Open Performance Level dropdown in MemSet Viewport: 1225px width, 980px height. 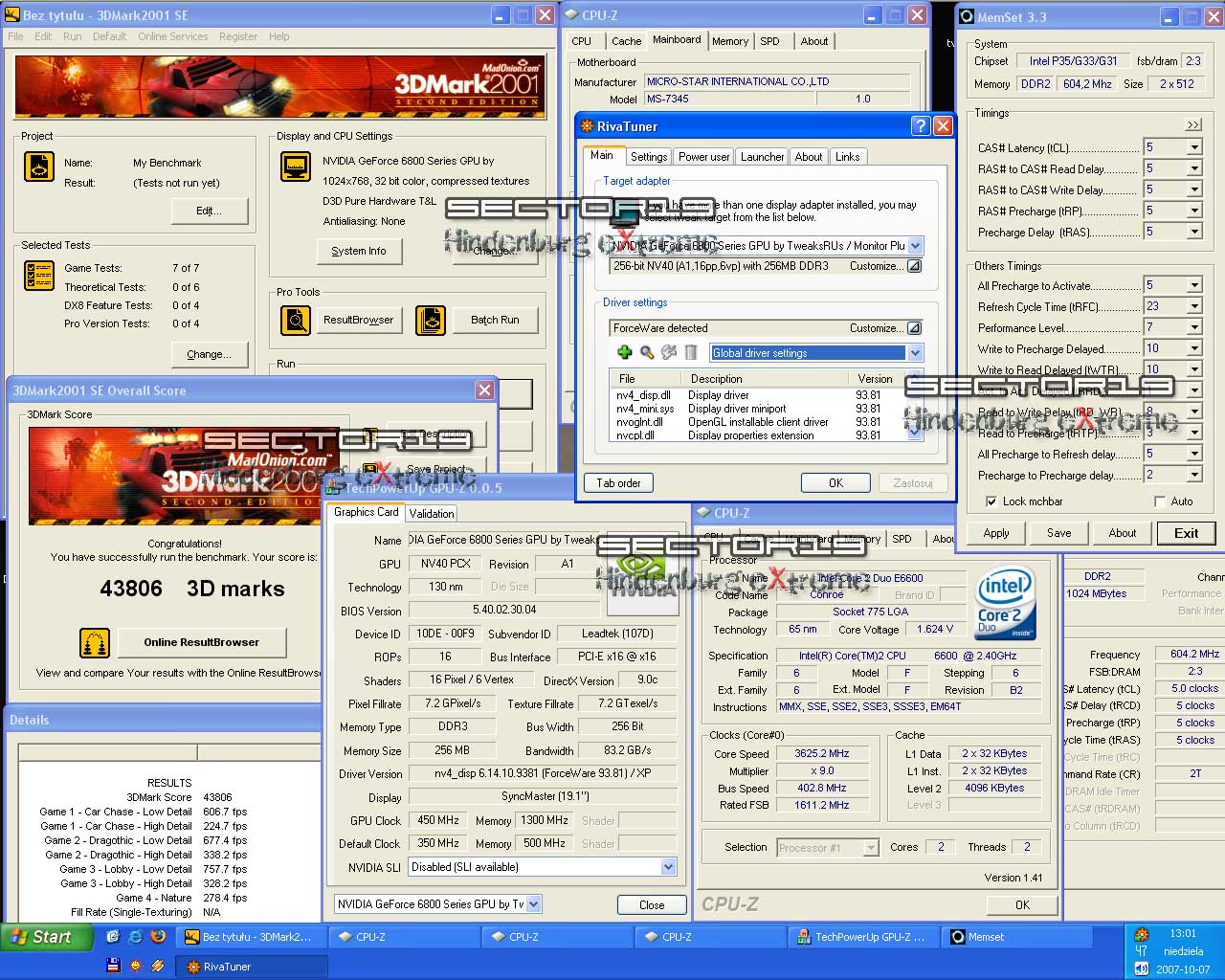click(x=1194, y=327)
